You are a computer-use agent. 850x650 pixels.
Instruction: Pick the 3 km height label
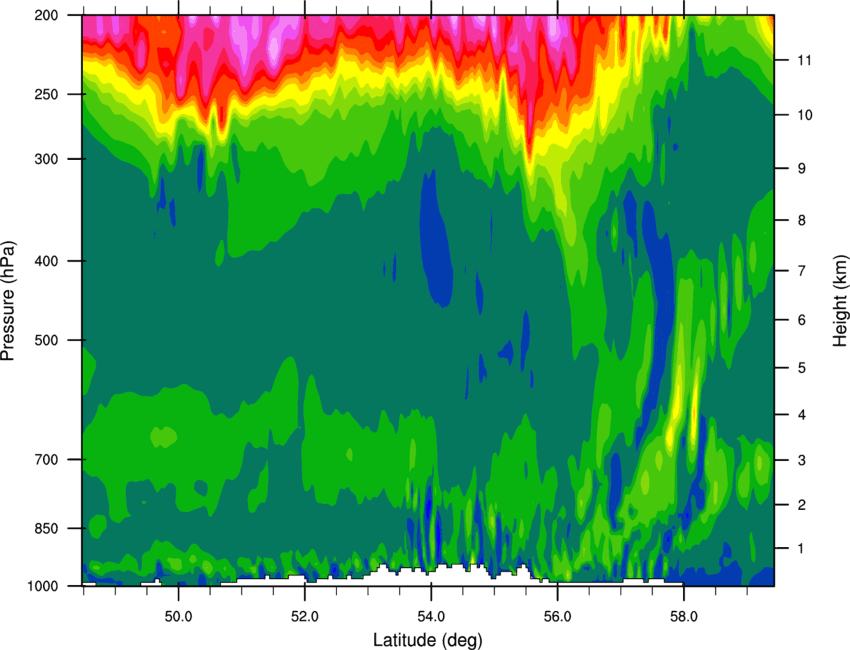pyautogui.click(x=802, y=460)
